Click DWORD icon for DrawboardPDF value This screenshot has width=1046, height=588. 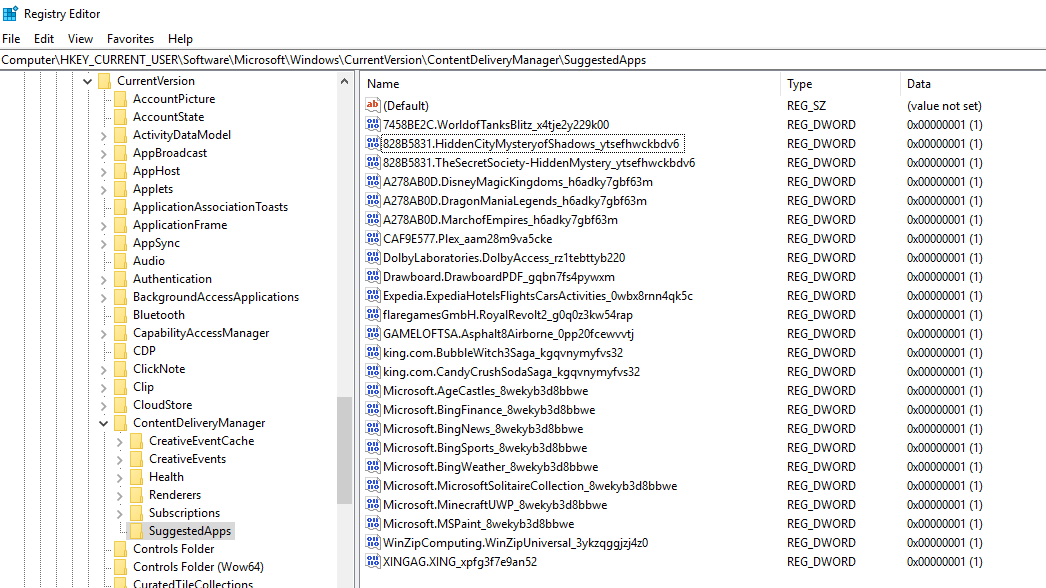click(373, 276)
